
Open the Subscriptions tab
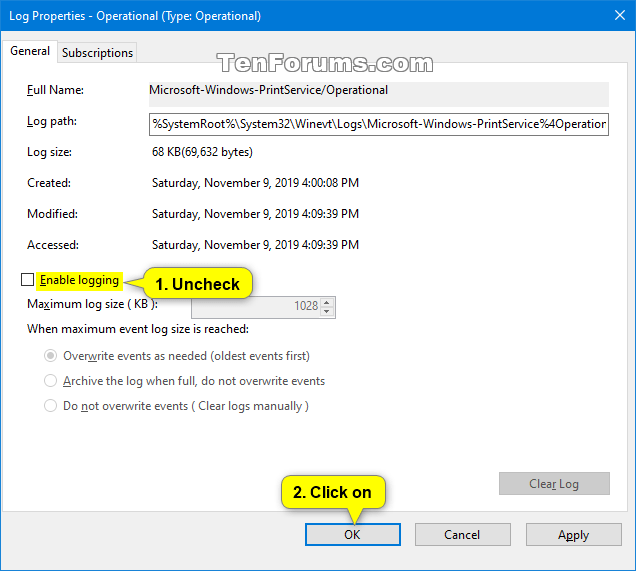97,53
